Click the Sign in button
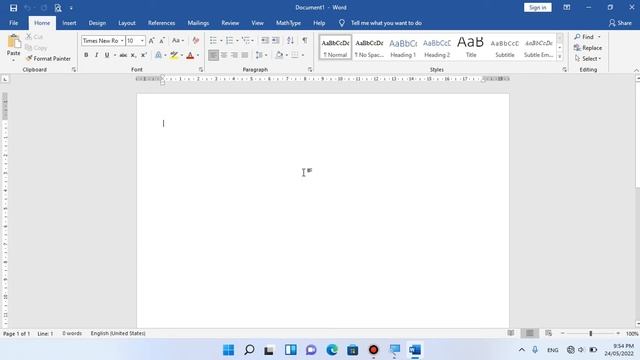 538,8
